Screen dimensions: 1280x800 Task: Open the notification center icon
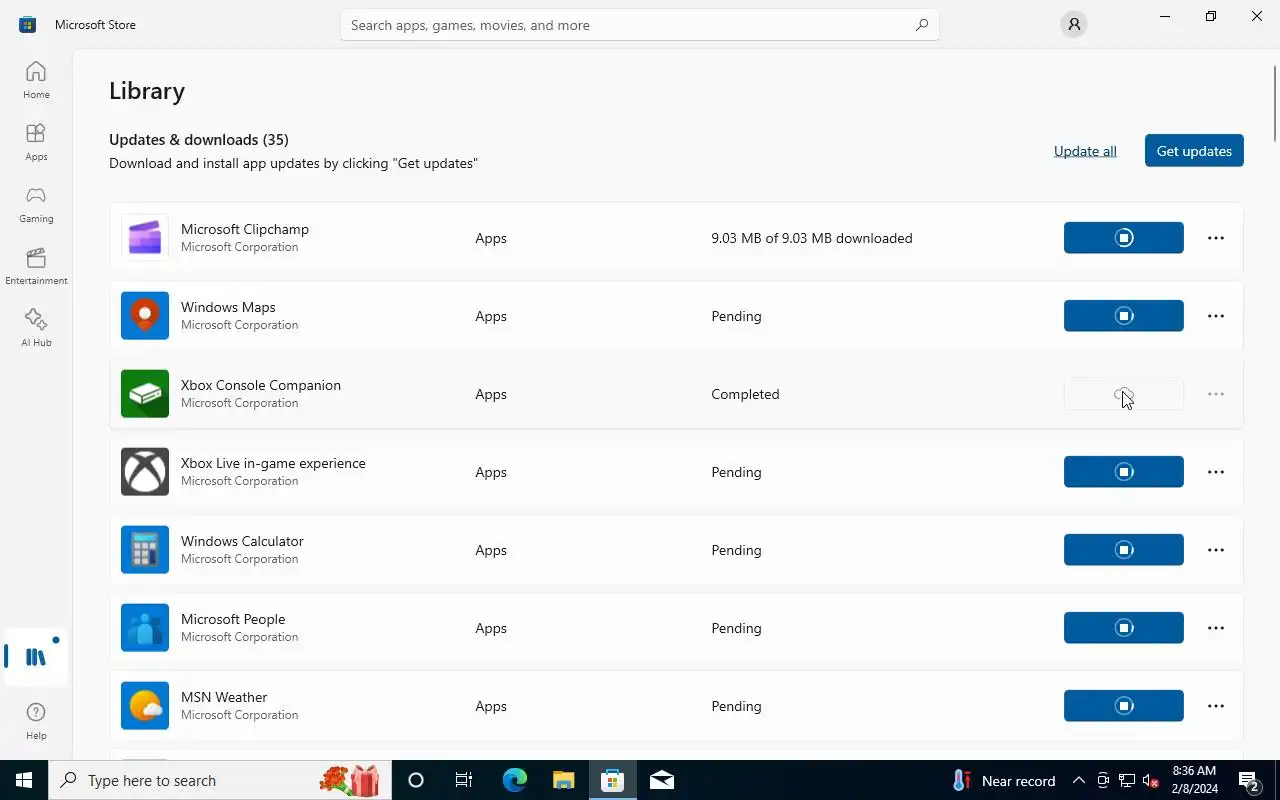1249,780
